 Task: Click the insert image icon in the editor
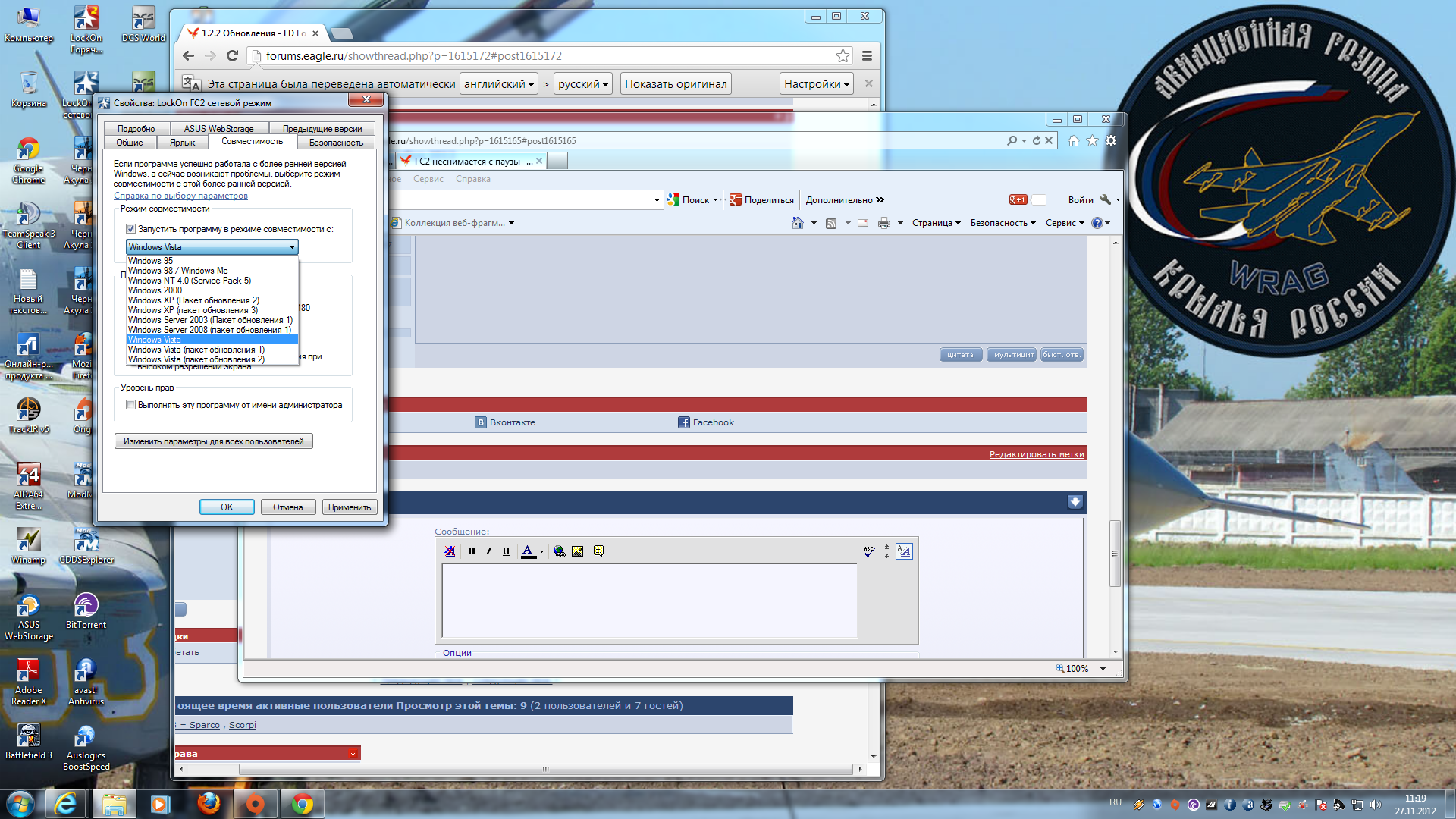point(577,551)
